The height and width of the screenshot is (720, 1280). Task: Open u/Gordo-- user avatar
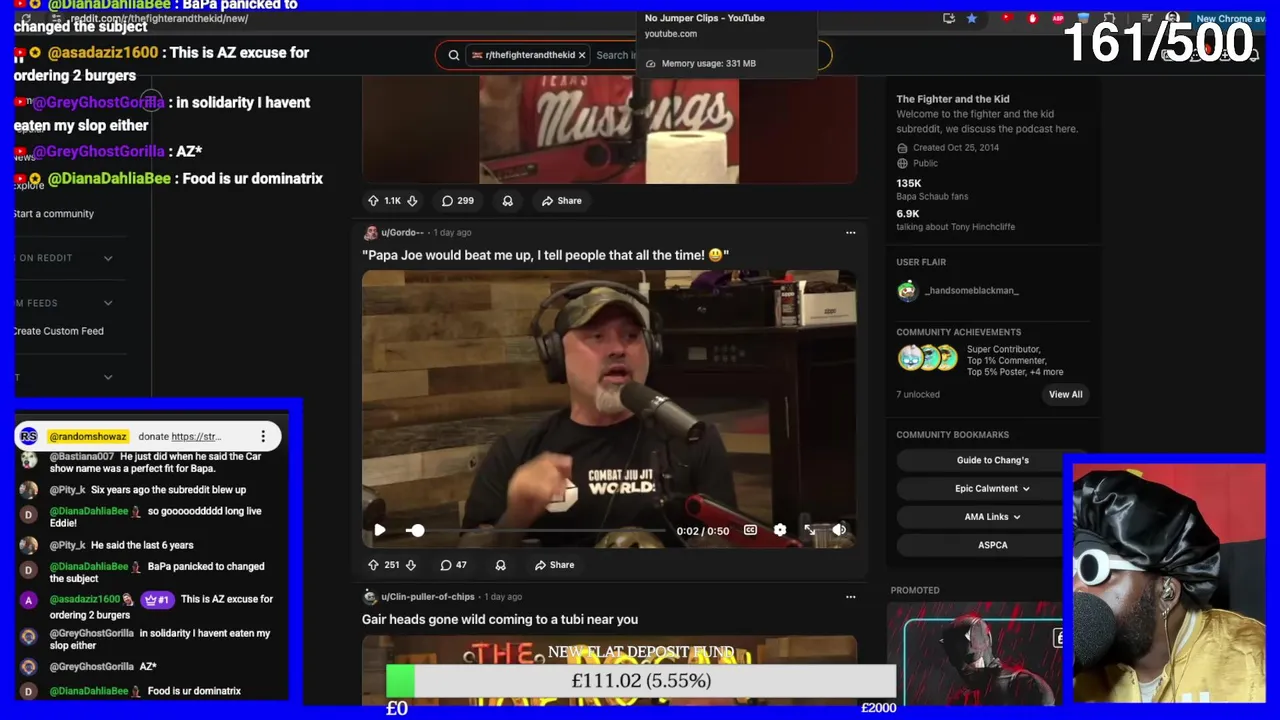coord(370,233)
